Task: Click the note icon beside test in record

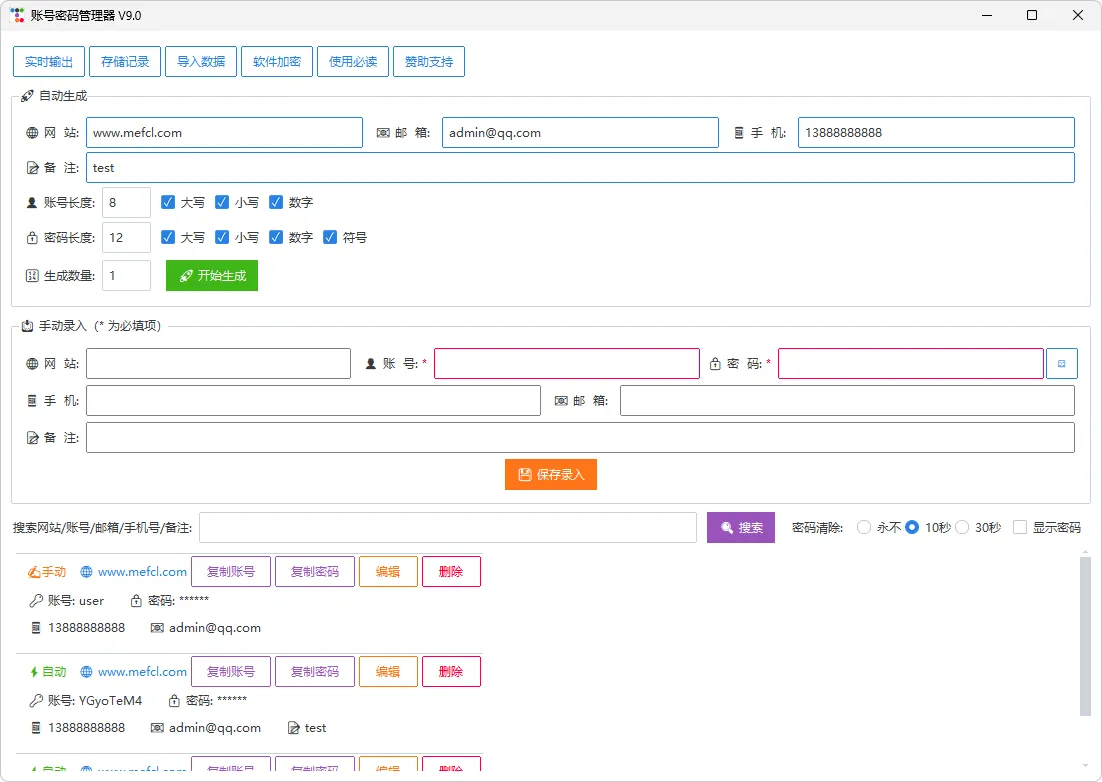Action: (x=294, y=728)
